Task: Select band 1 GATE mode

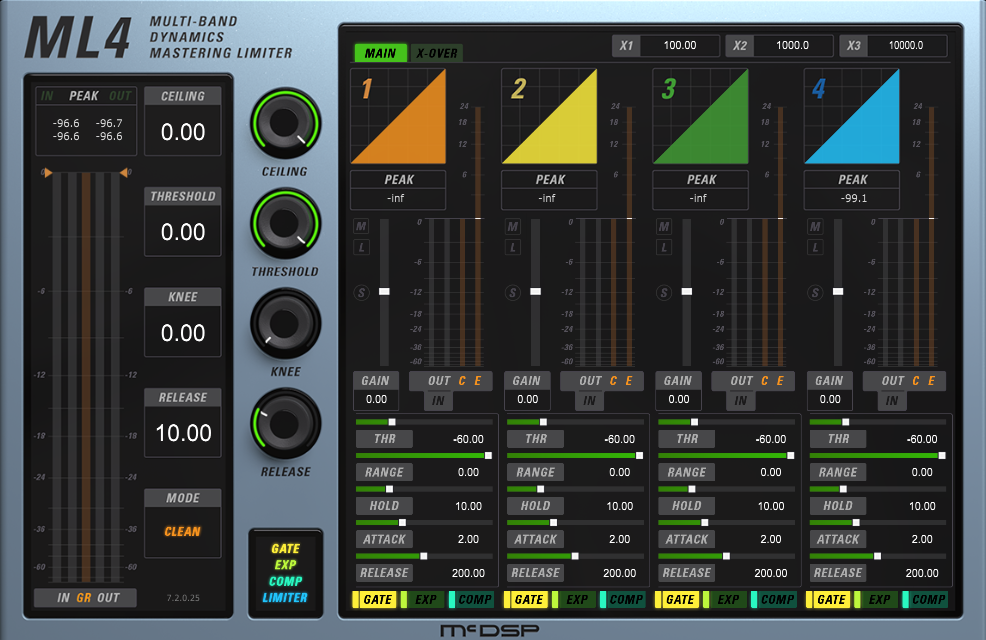Action: coord(373,600)
